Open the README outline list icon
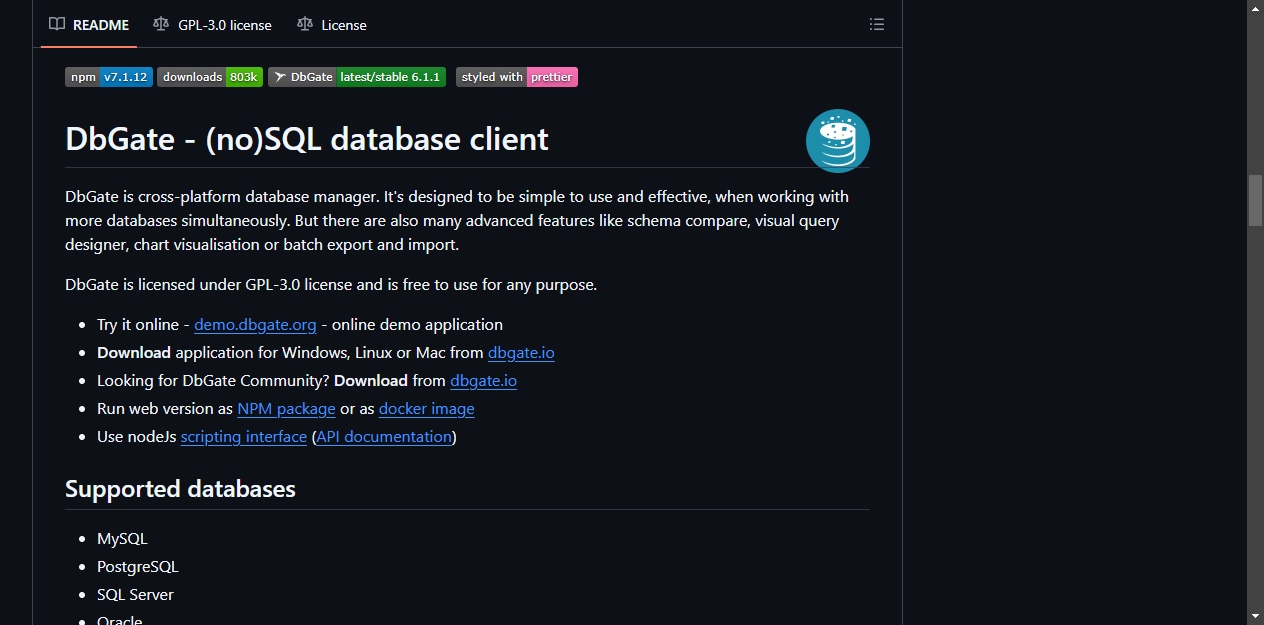 point(877,25)
